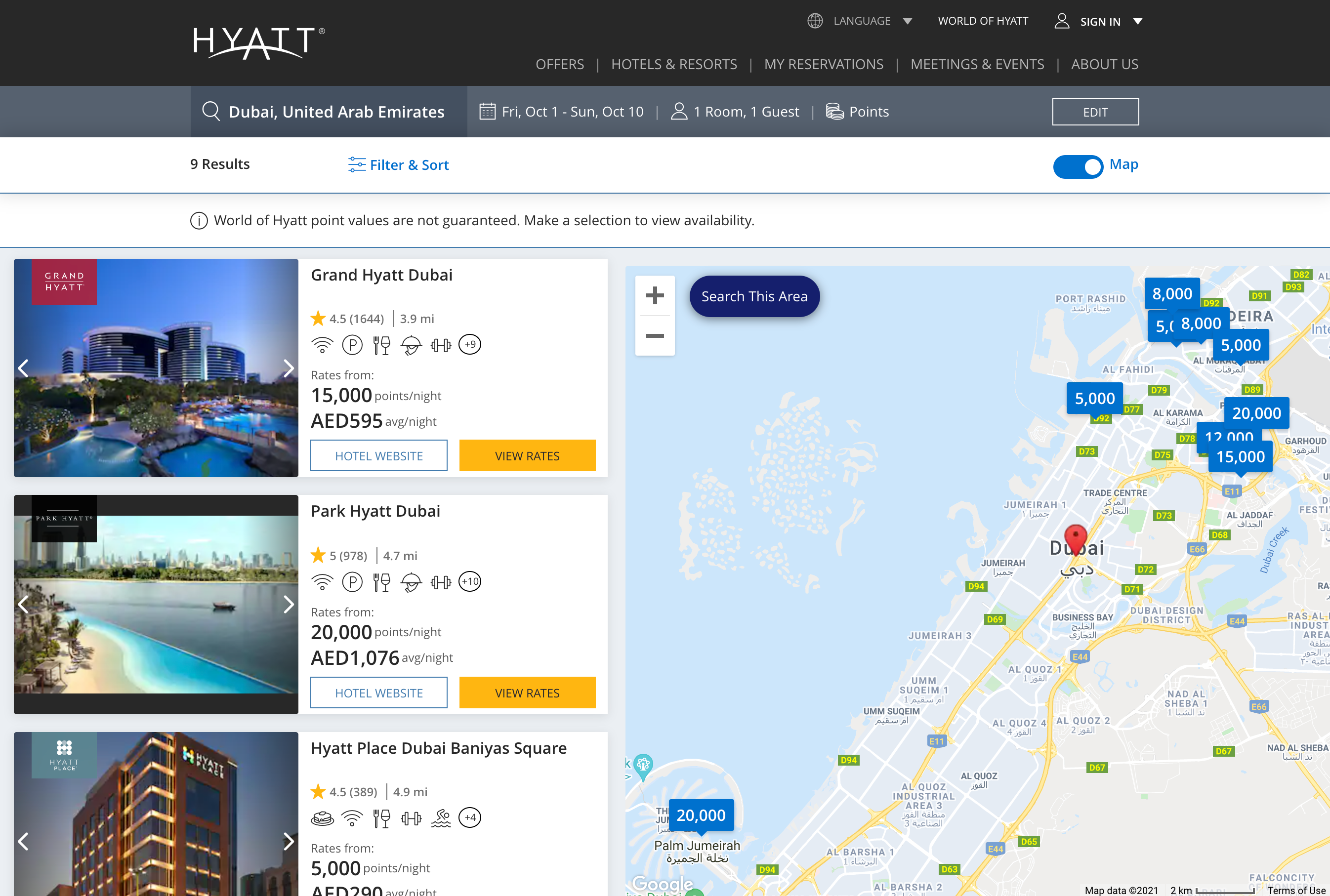Click the search magnifier icon beside Dubai
Screen dimensions: 1330x896
click(x=211, y=112)
